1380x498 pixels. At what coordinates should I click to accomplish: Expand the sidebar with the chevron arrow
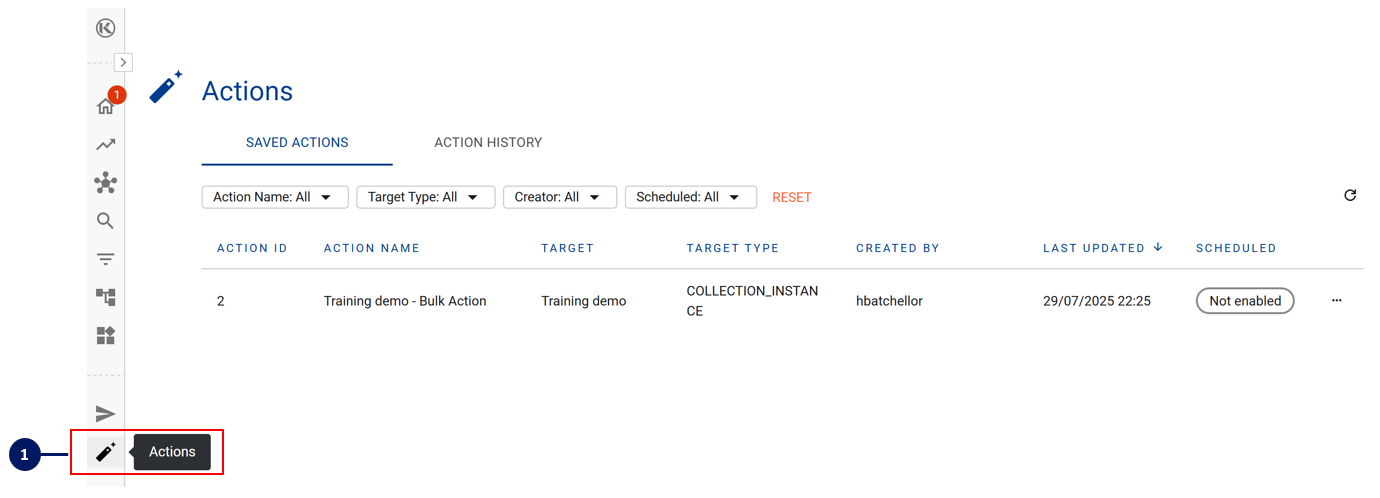pos(123,62)
